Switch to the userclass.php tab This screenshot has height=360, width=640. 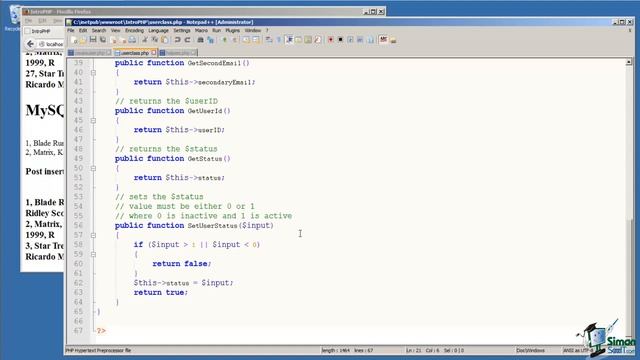click(135, 53)
